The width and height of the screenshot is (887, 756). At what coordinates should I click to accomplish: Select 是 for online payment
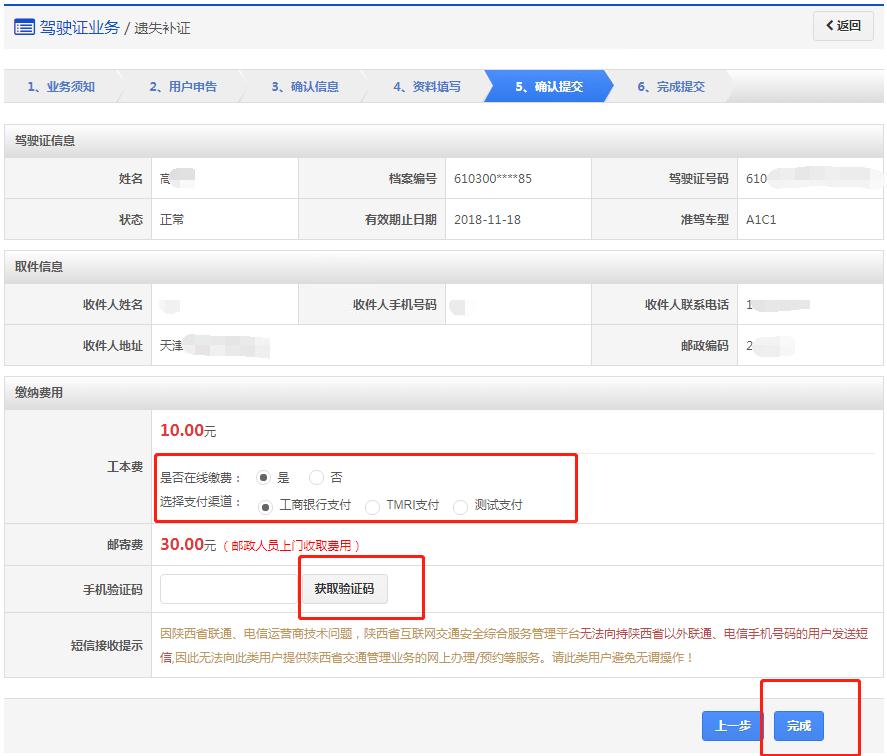pyautogui.click(x=264, y=478)
